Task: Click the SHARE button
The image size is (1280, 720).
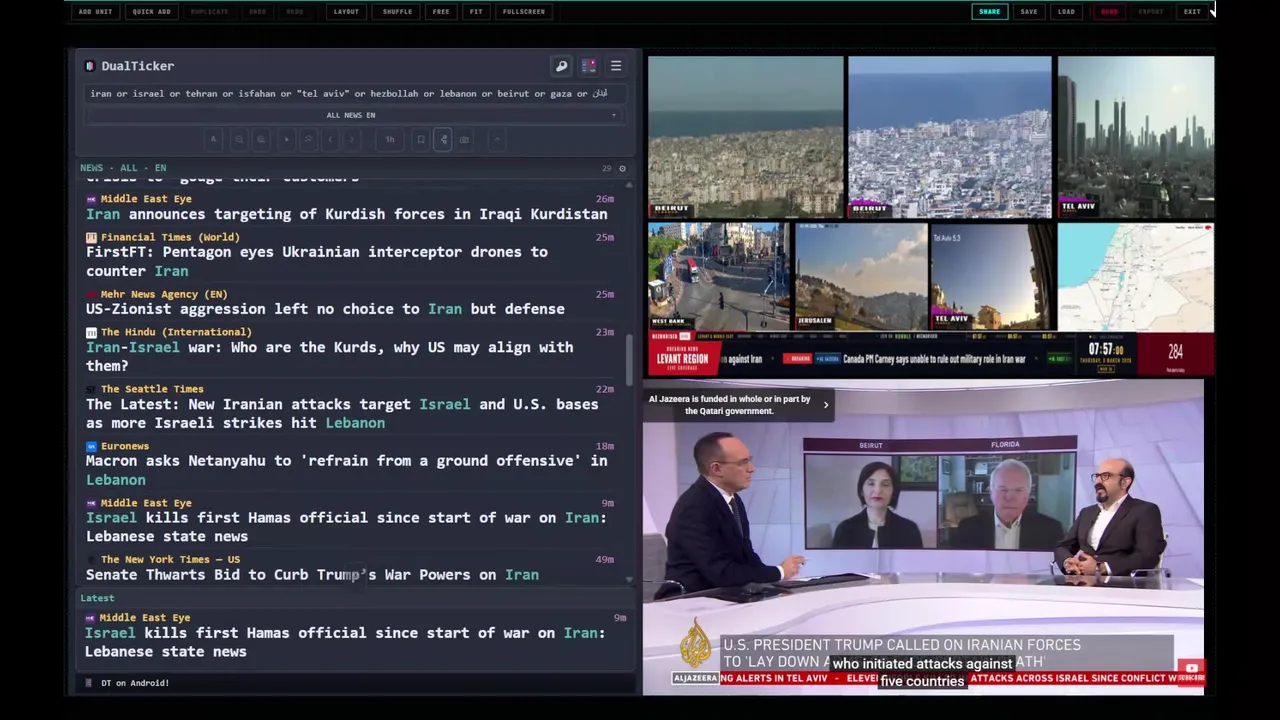Action: 989,12
